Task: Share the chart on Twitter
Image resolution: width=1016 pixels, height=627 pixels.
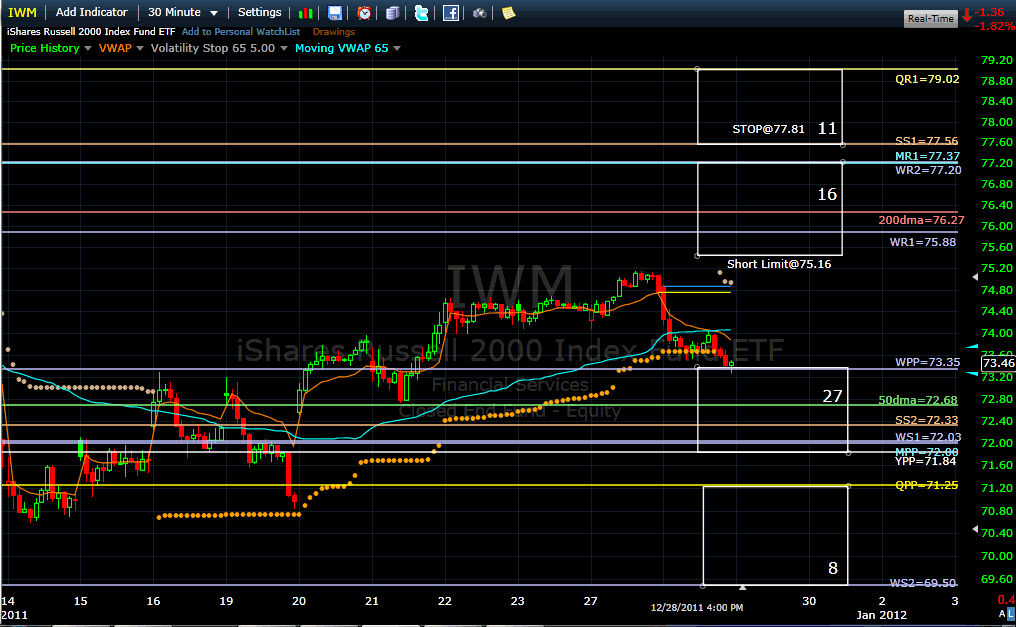Action: point(421,13)
